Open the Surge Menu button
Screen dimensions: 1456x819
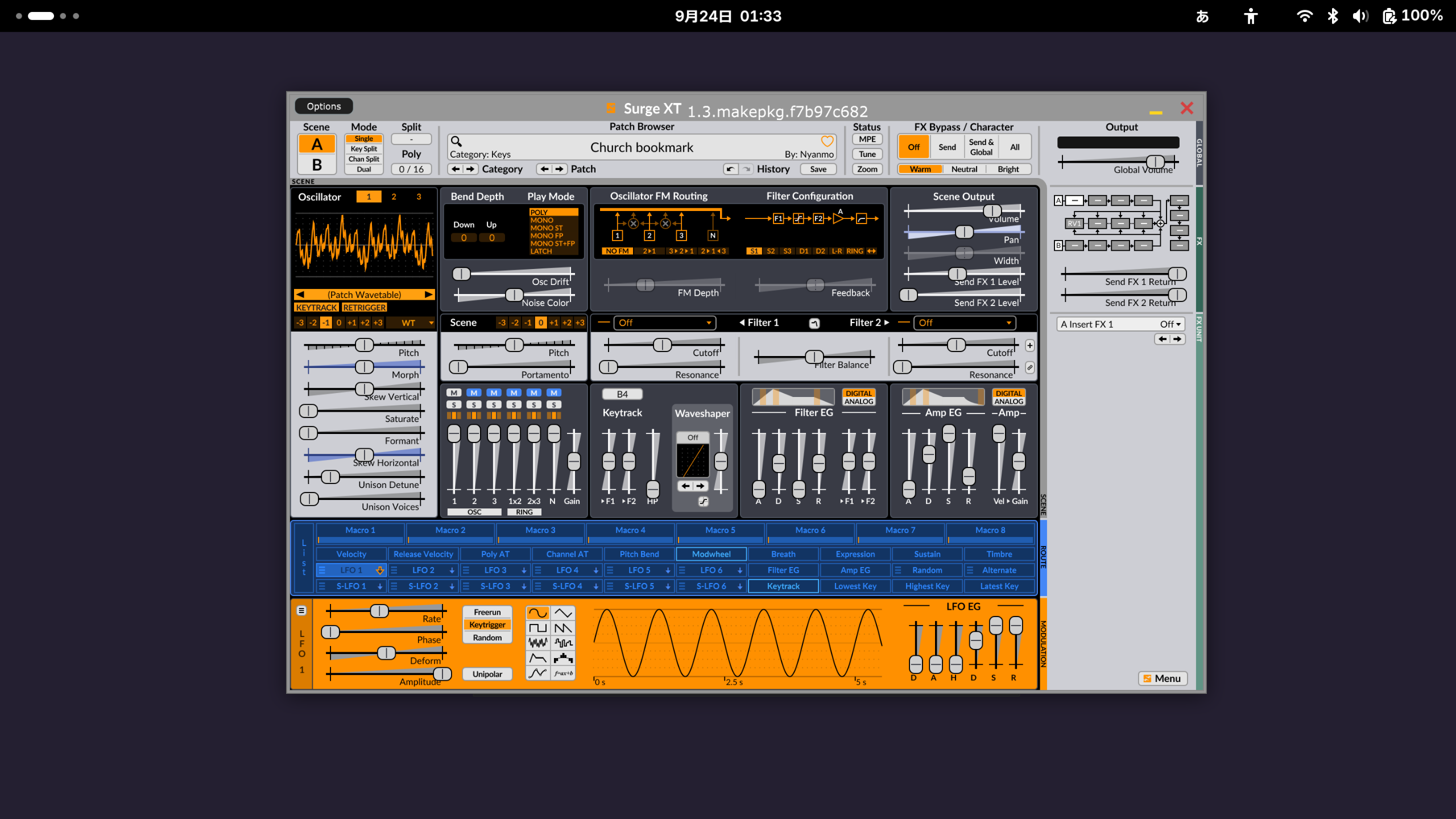[x=1163, y=679]
